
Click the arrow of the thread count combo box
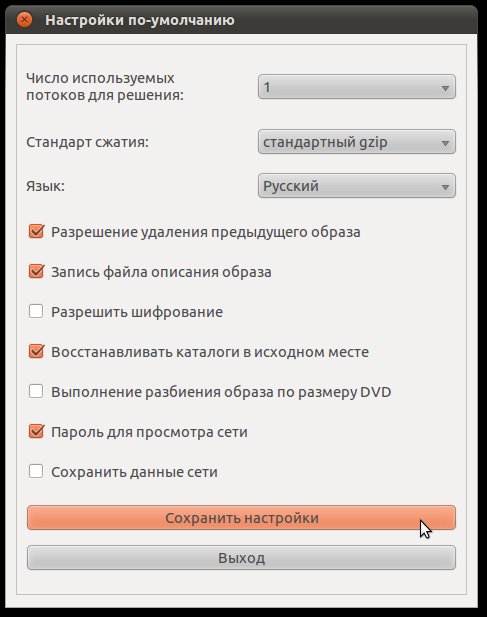point(445,88)
